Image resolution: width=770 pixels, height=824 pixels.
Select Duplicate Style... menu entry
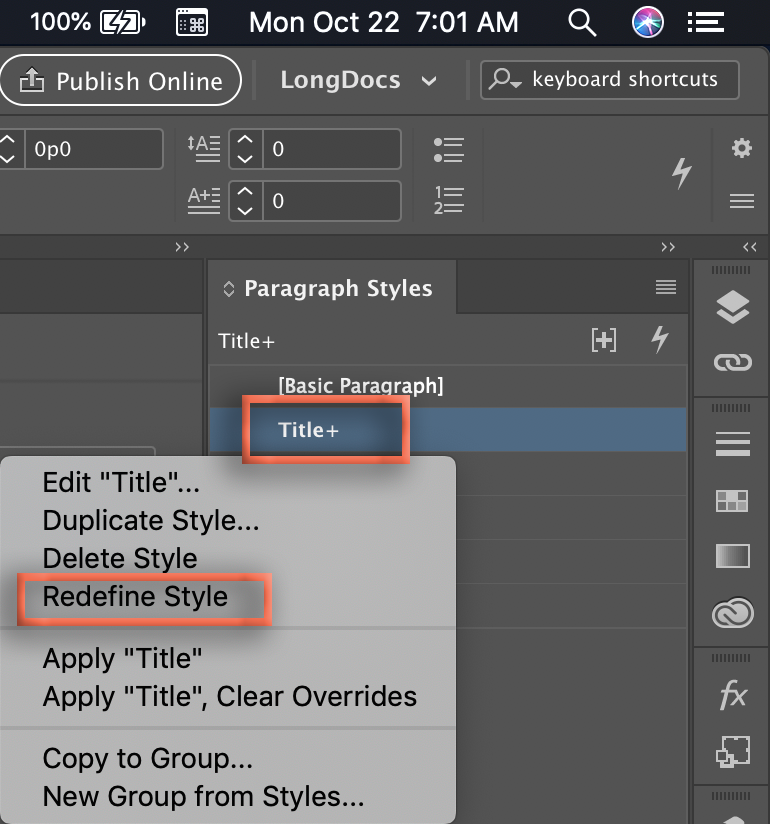pyautogui.click(x=151, y=521)
